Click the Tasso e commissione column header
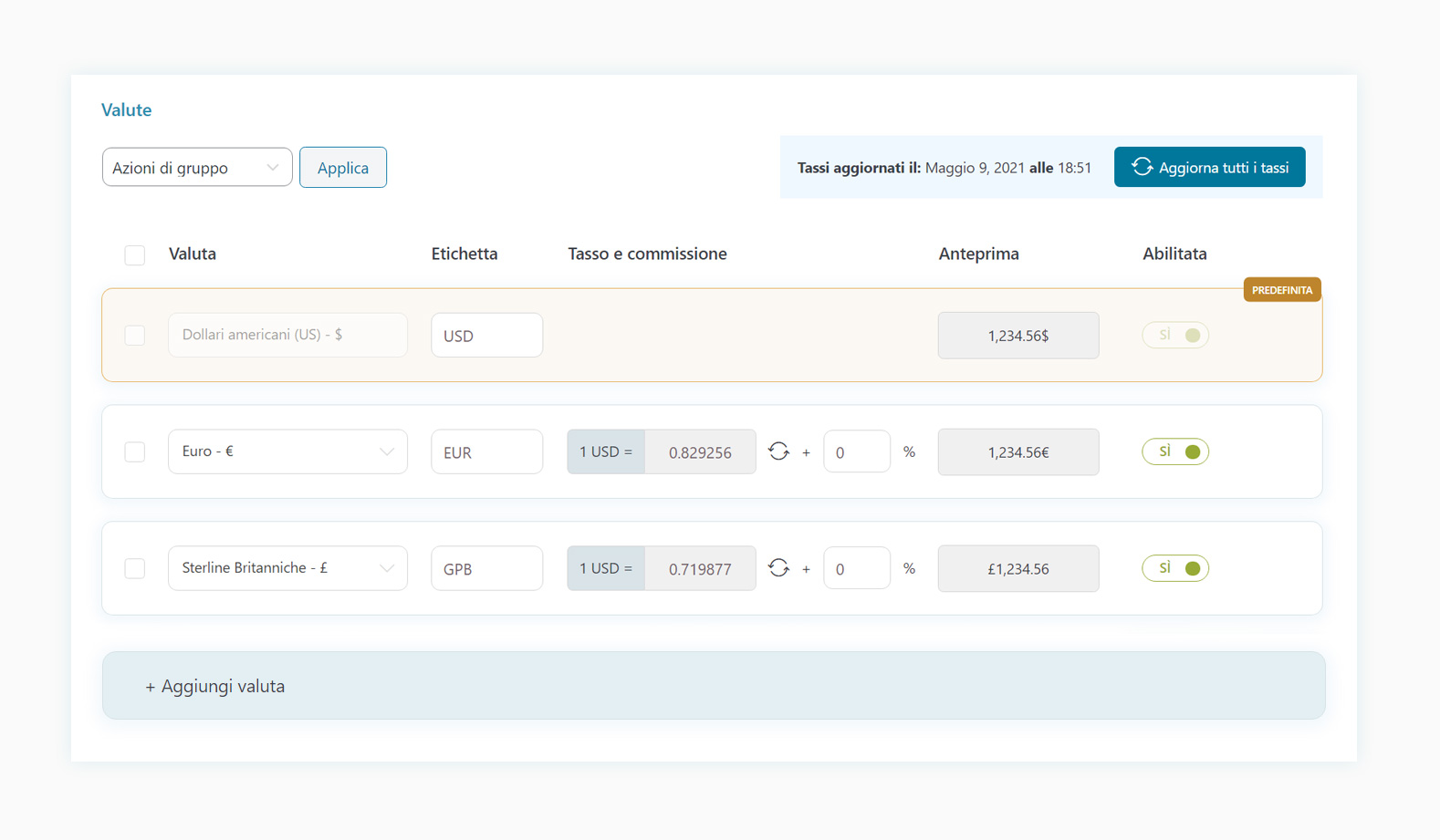Screen dimensions: 1440x840 pyautogui.click(x=647, y=254)
